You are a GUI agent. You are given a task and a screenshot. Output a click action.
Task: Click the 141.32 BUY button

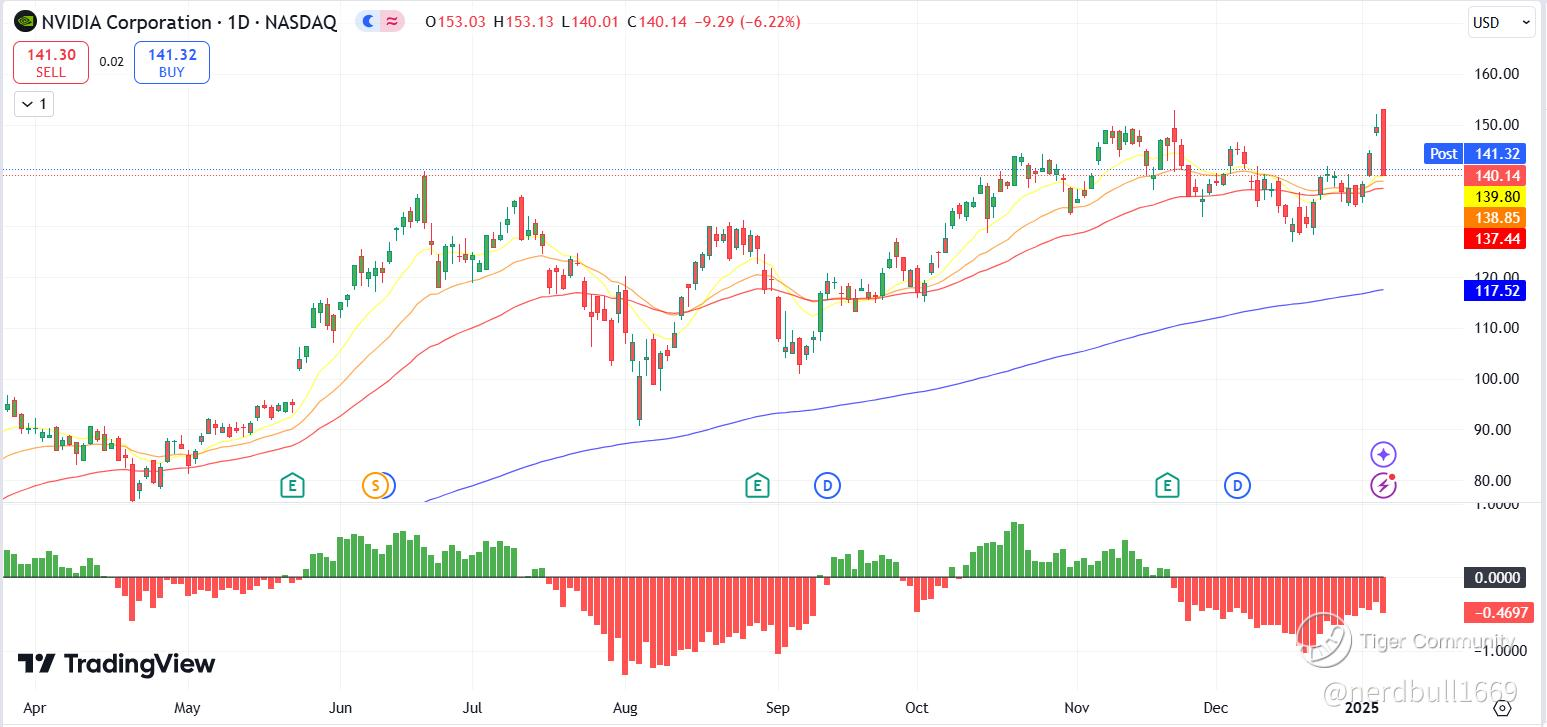pos(172,62)
